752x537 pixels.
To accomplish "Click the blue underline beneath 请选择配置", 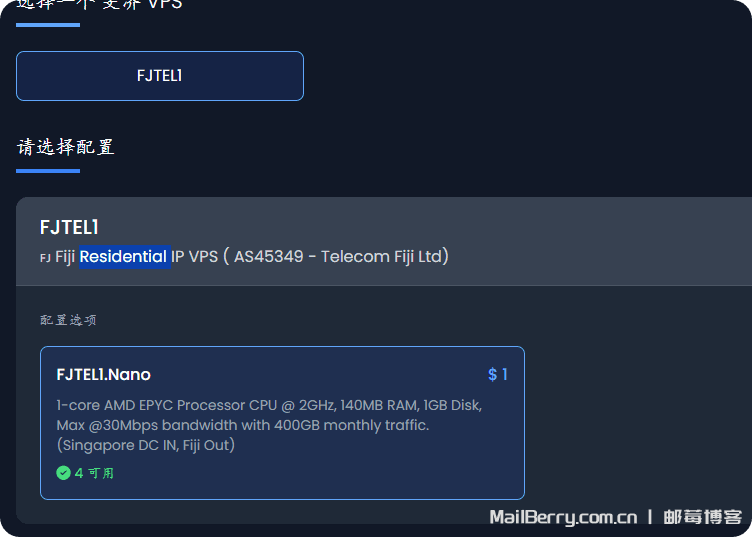I will tap(48, 171).
